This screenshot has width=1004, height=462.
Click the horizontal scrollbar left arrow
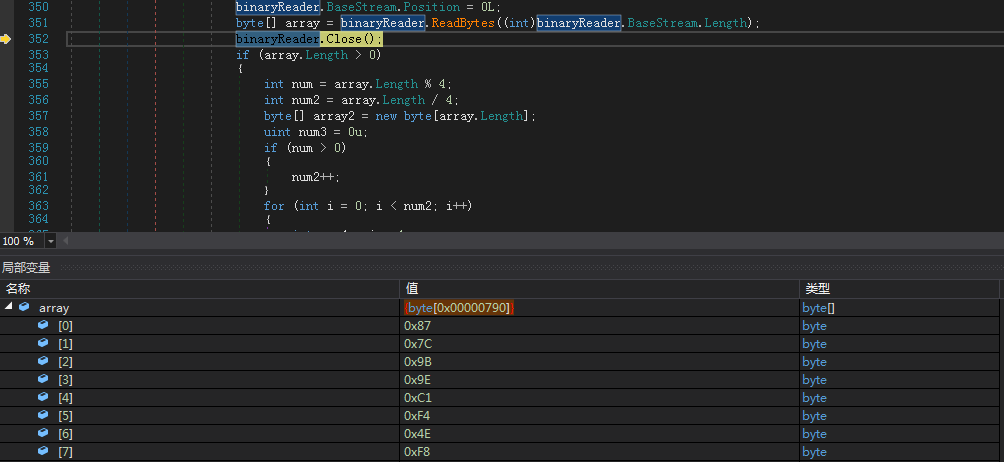[x=65, y=241]
